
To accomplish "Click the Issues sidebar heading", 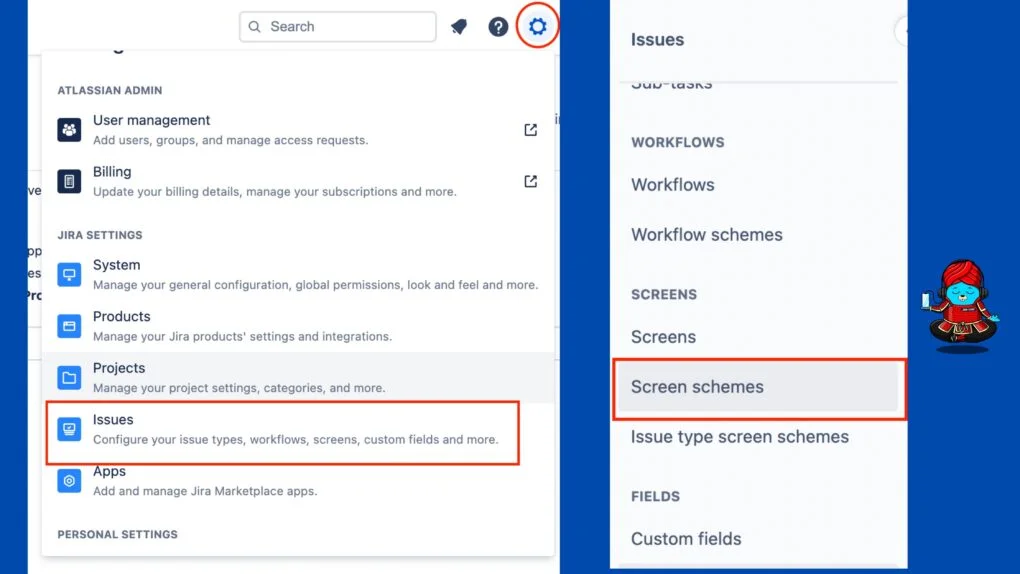I will click(x=657, y=40).
